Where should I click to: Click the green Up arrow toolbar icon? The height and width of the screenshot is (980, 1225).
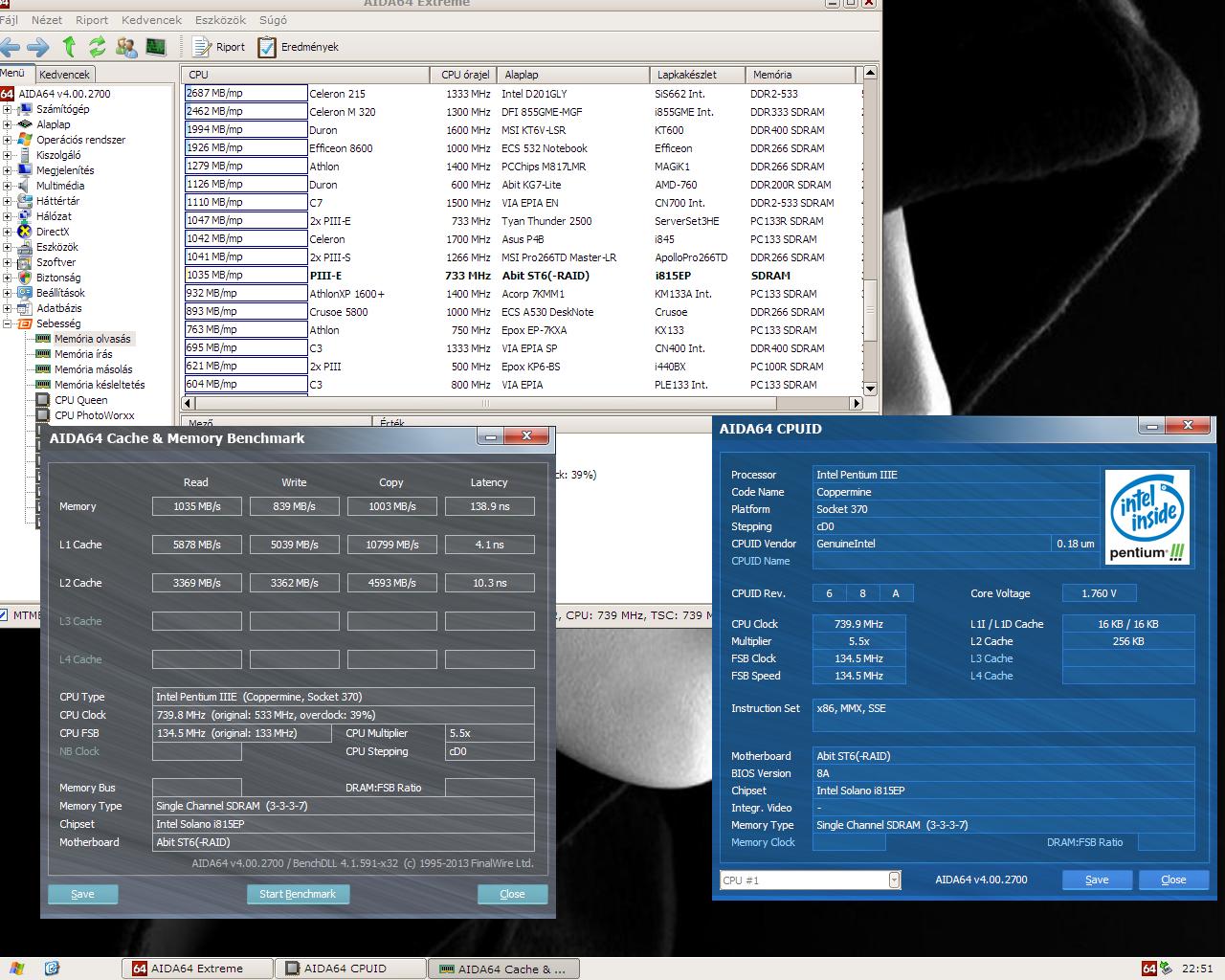(x=69, y=46)
